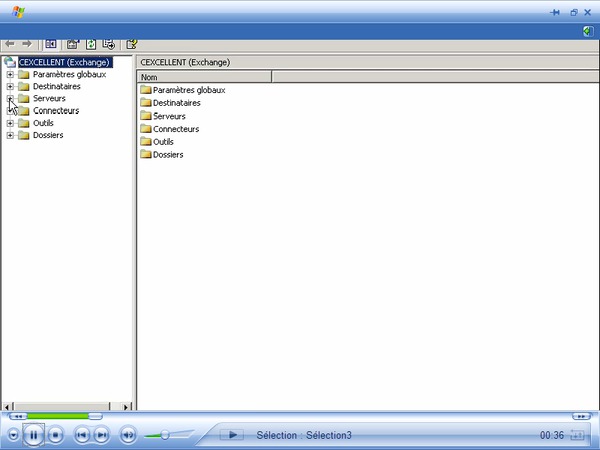Select Connecteurs folder in right list pane
The image size is (600, 450).
coord(175,129)
